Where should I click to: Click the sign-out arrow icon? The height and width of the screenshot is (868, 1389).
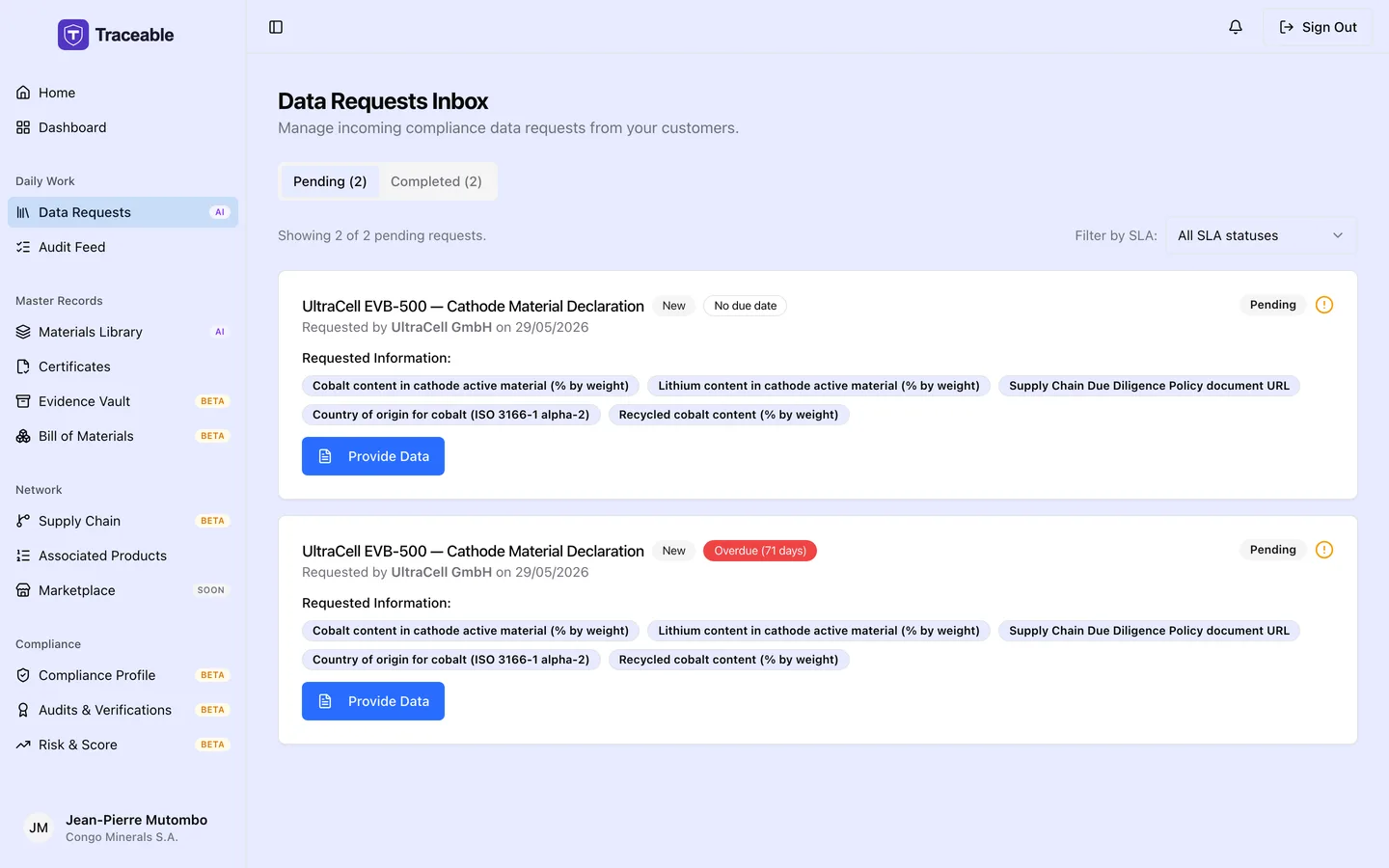(x=1287, y=27)
